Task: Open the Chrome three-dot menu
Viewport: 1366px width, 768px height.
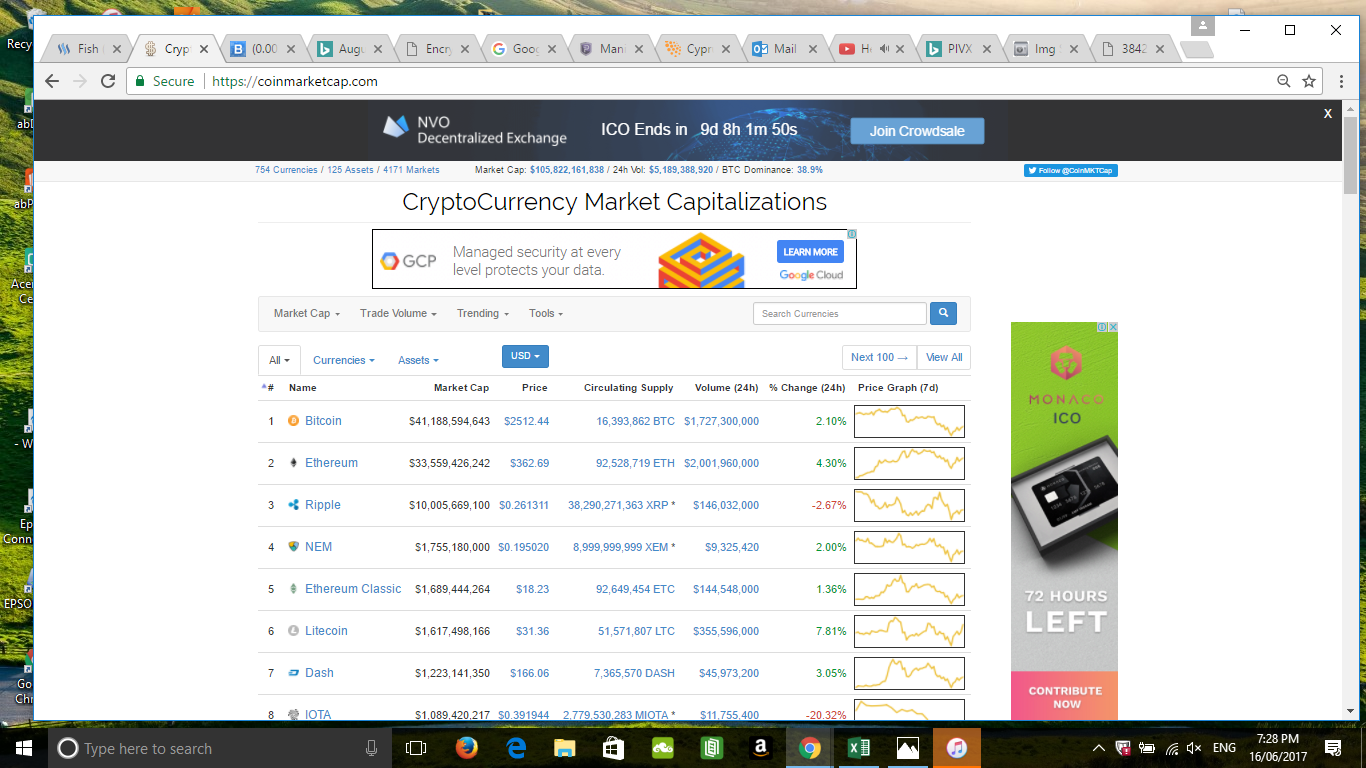Action: click(1341, 81)
